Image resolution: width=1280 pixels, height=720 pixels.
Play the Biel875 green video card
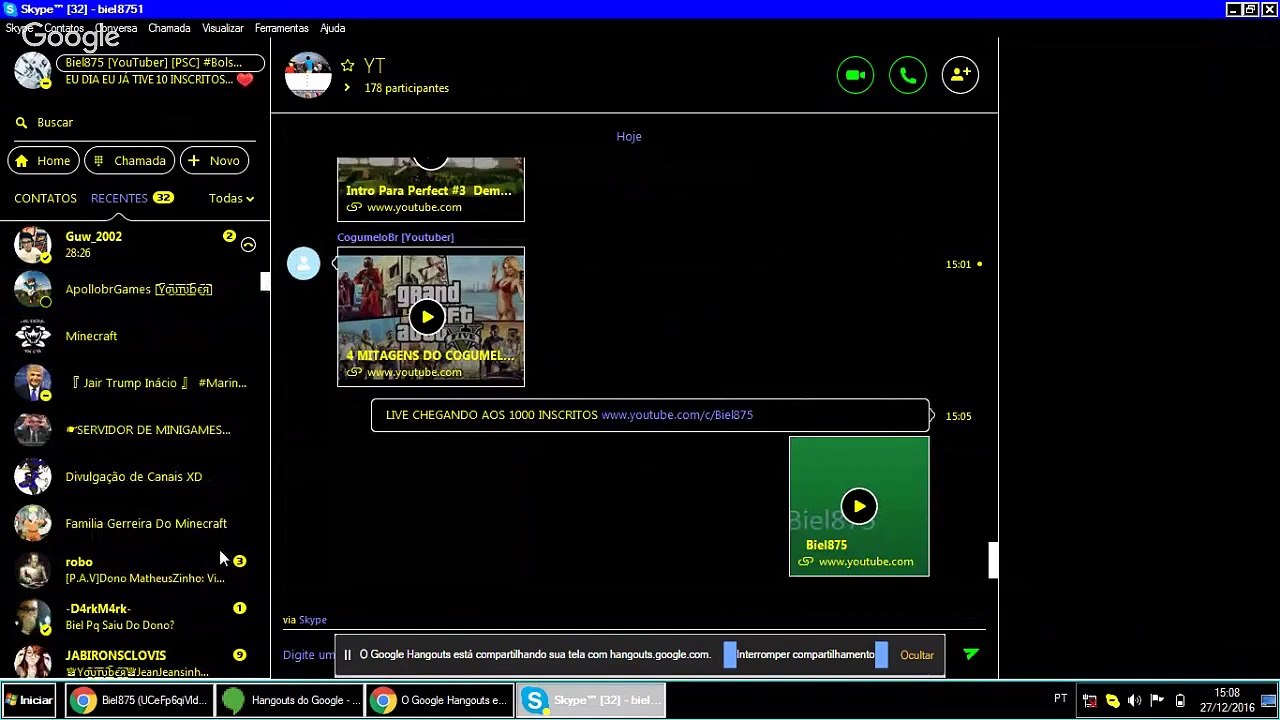859,506
